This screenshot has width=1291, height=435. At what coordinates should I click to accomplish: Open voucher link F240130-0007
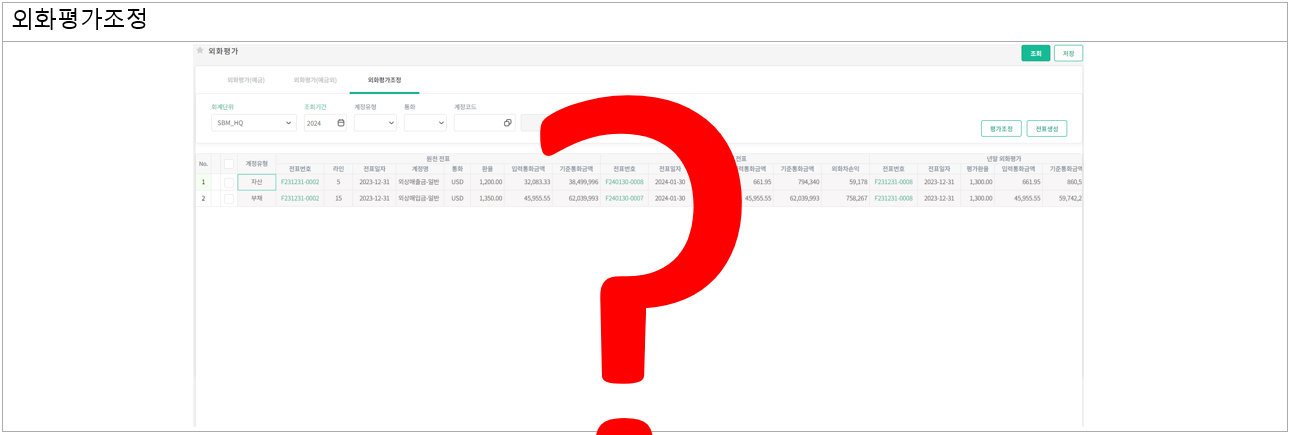pyautogui.click(x=624, y=198)
